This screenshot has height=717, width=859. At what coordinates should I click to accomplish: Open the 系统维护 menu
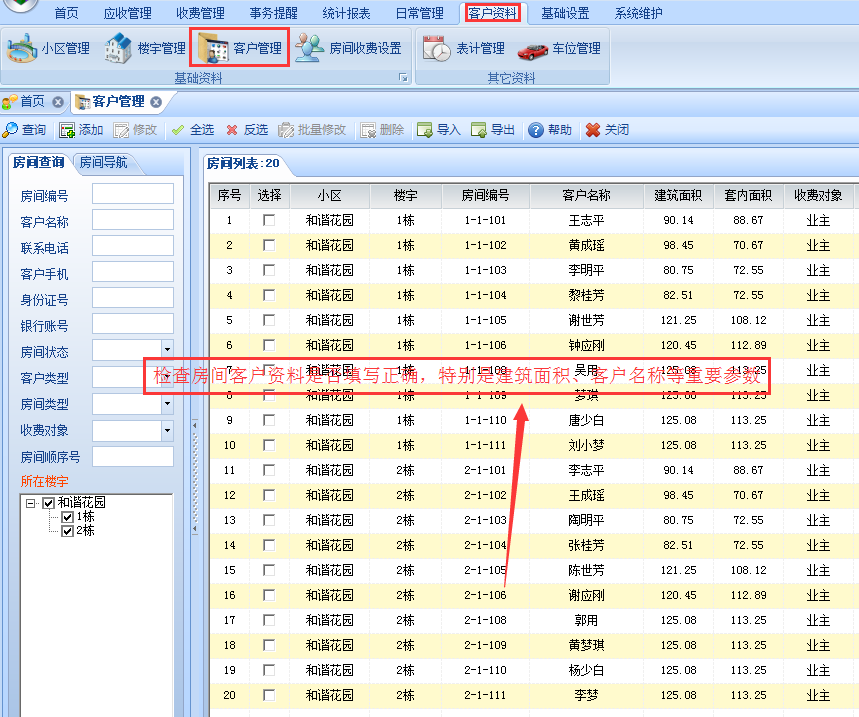638,13
